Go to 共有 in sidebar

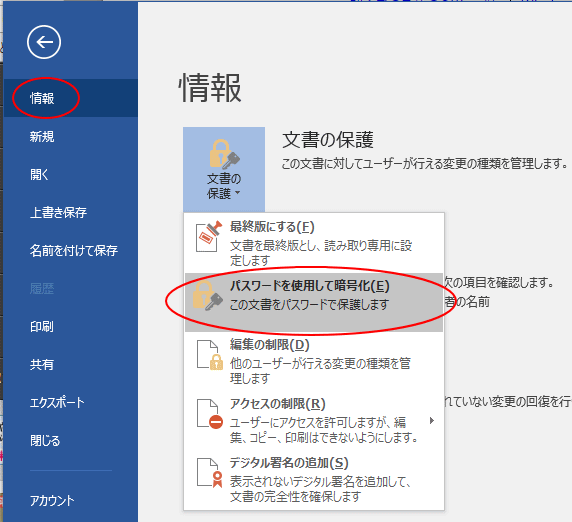click(x=70, y=364)
